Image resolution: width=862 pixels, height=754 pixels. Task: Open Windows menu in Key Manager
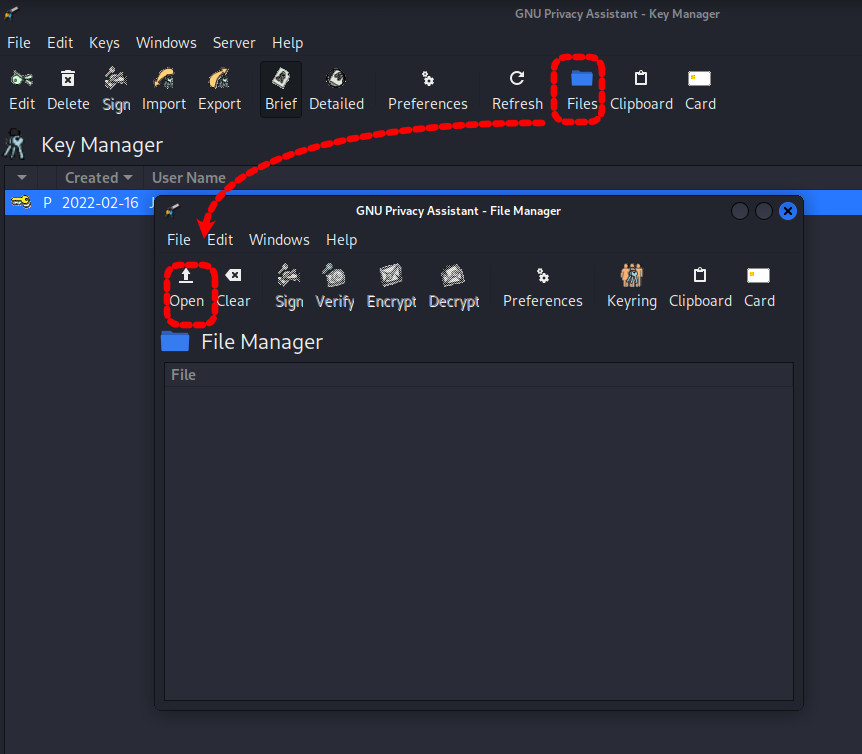click(166, 43)
